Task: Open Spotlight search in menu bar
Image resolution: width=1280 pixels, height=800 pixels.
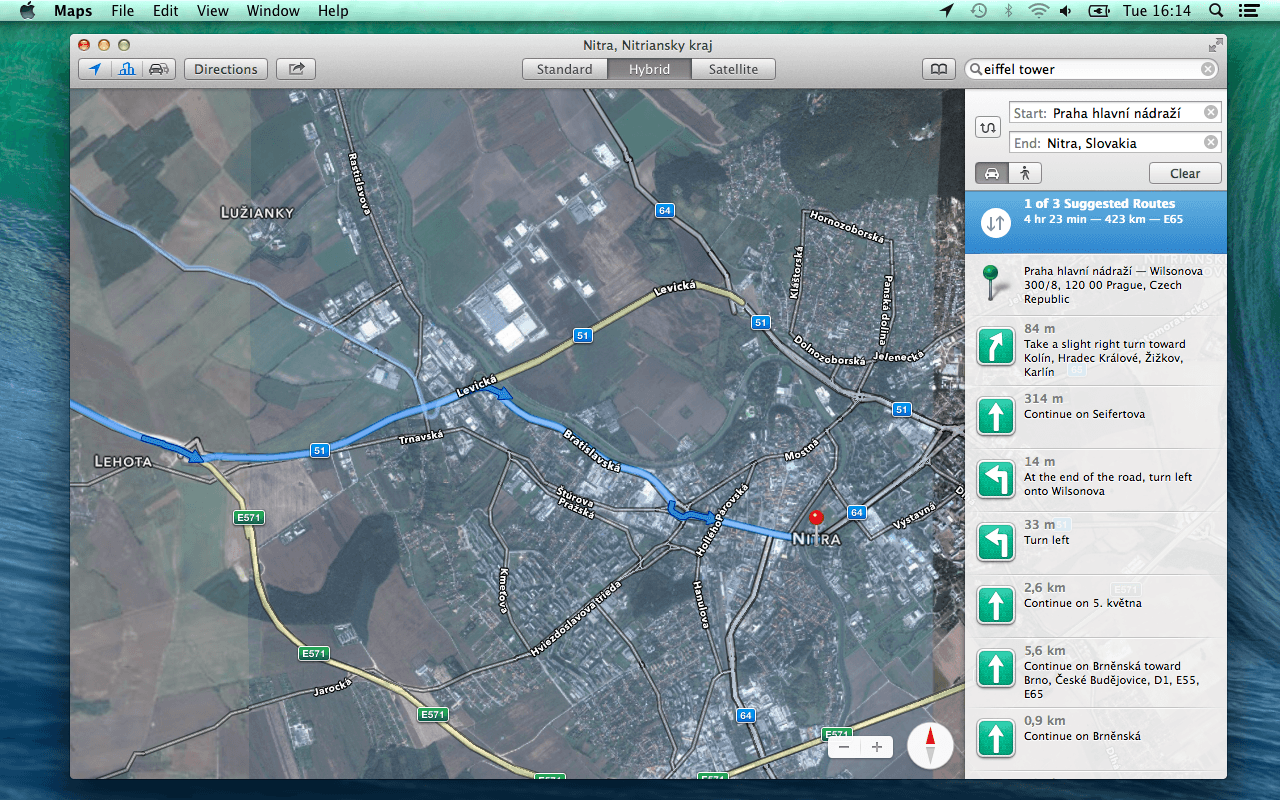Action: tap(1216, 11)
